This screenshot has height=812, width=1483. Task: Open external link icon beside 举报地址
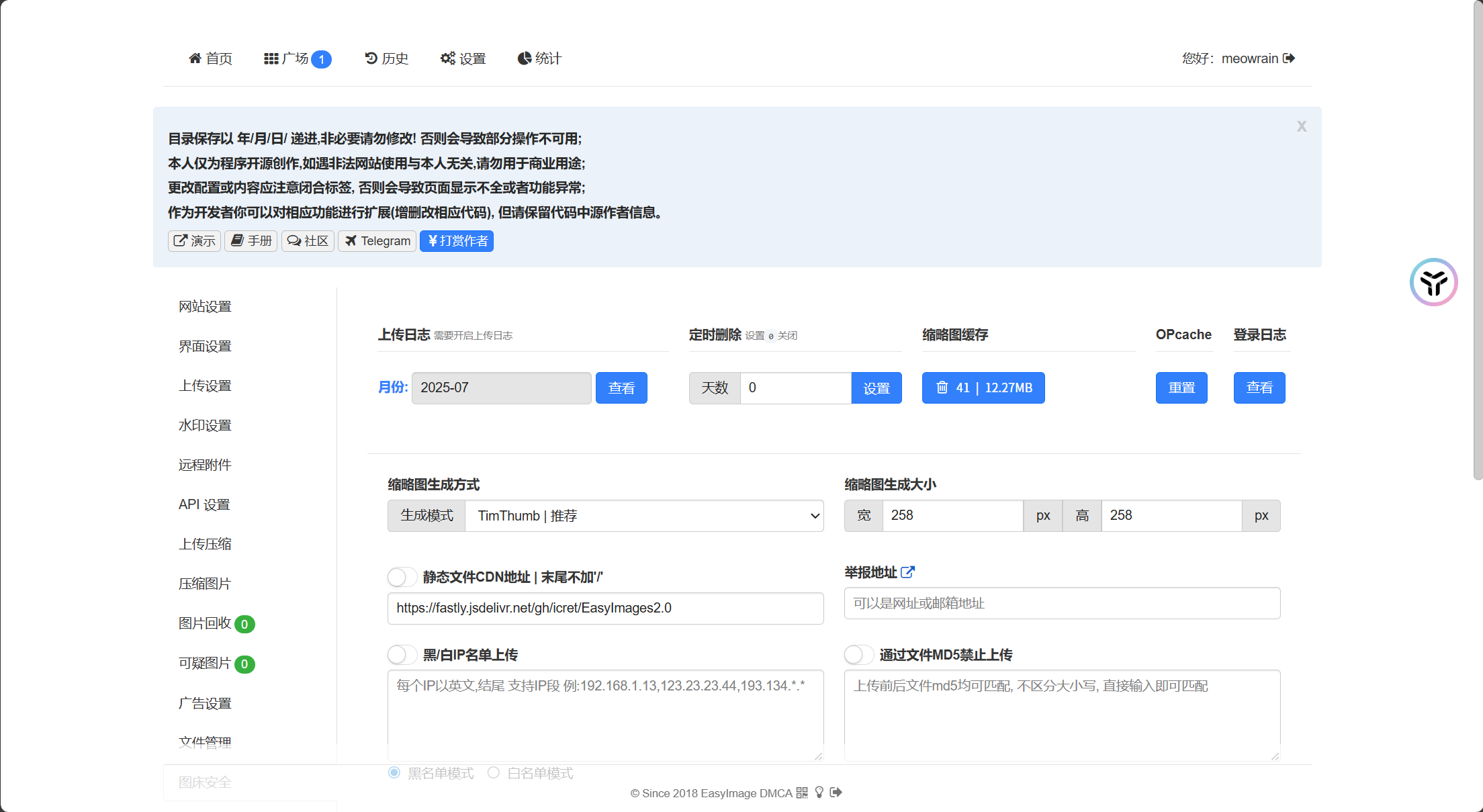click(x=907, y=572)
